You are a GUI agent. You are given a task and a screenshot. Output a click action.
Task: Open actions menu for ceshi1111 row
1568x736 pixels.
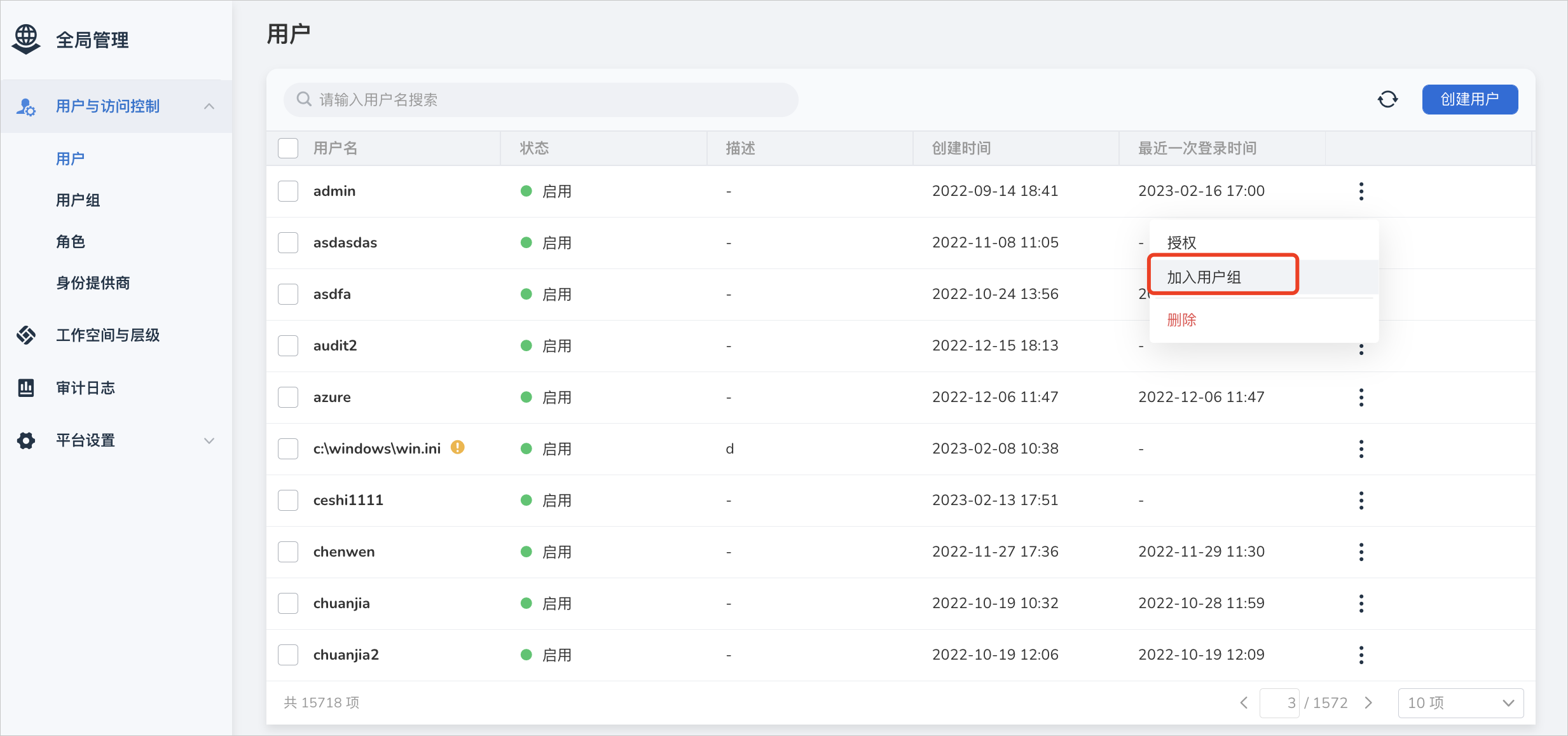(x=1361, y=501)
